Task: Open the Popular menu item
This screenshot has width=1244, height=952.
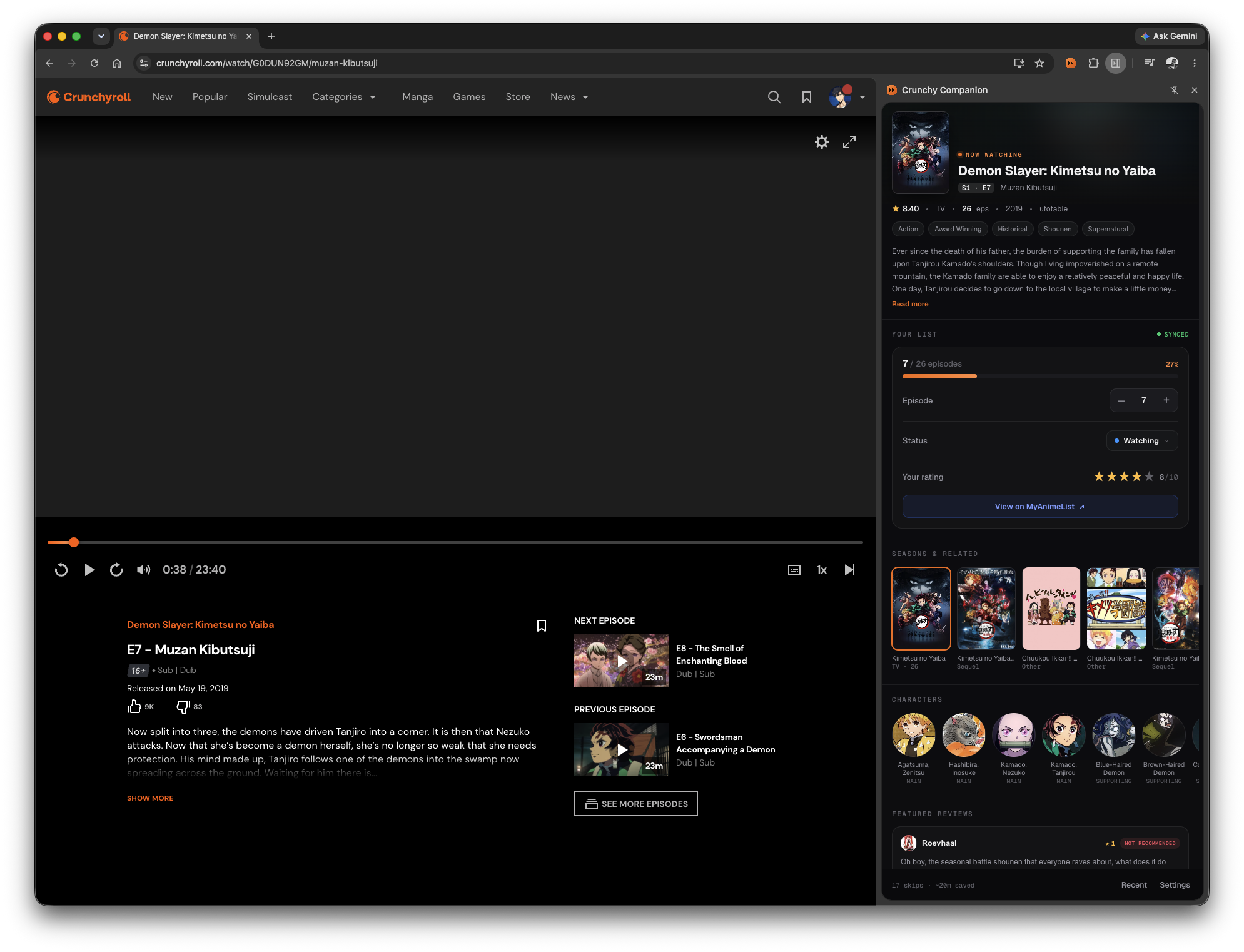Action: tap(210, 97)
